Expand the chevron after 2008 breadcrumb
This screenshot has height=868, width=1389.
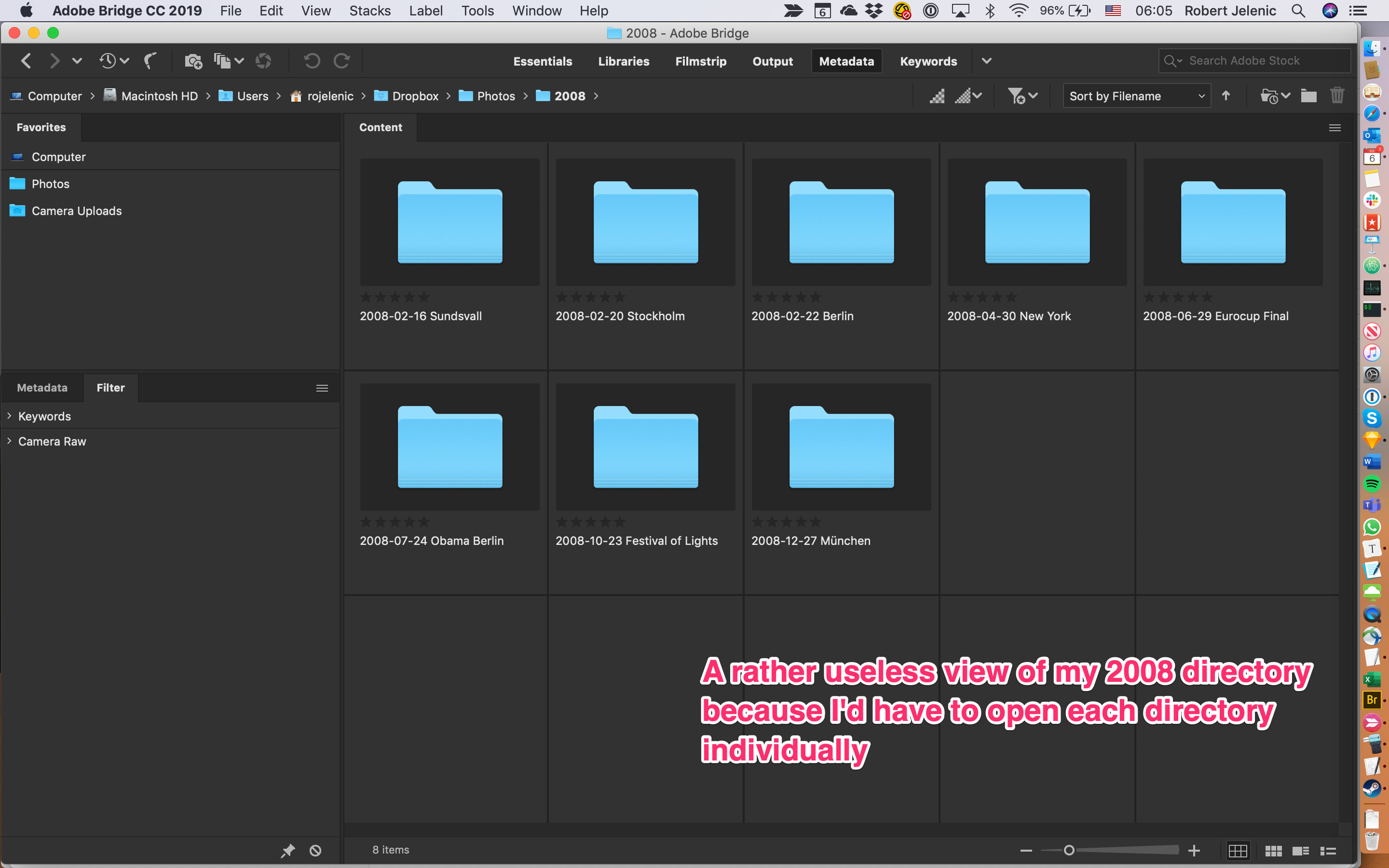[x=596, y=96]
